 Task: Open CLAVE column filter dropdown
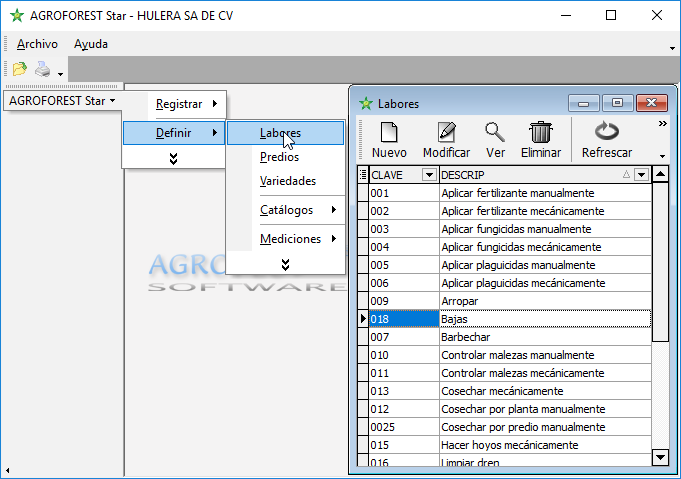(429, 175)
